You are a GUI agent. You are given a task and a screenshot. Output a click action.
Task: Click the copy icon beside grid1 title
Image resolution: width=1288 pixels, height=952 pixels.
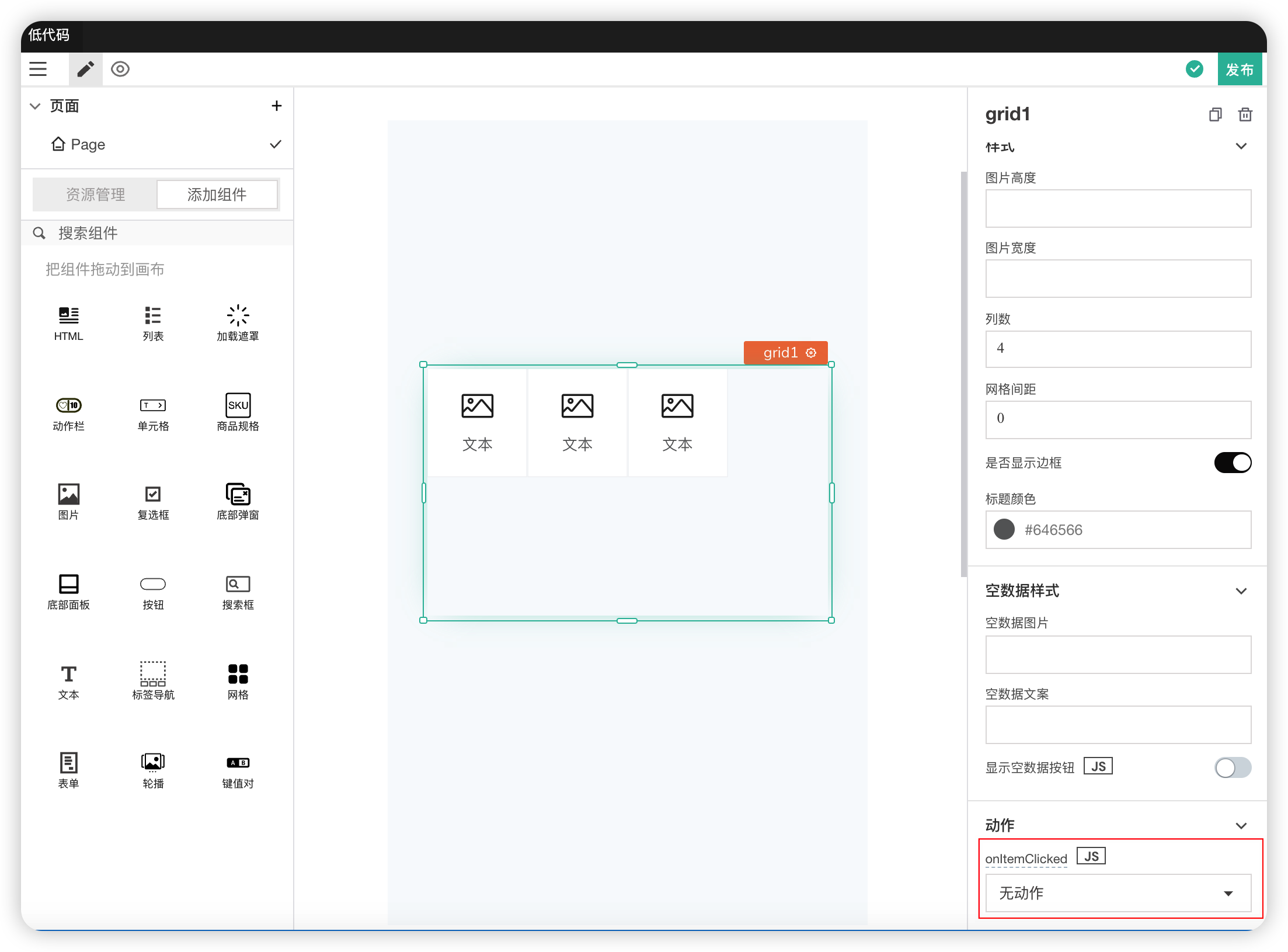pyautogui.click(x=1215, y=114)
